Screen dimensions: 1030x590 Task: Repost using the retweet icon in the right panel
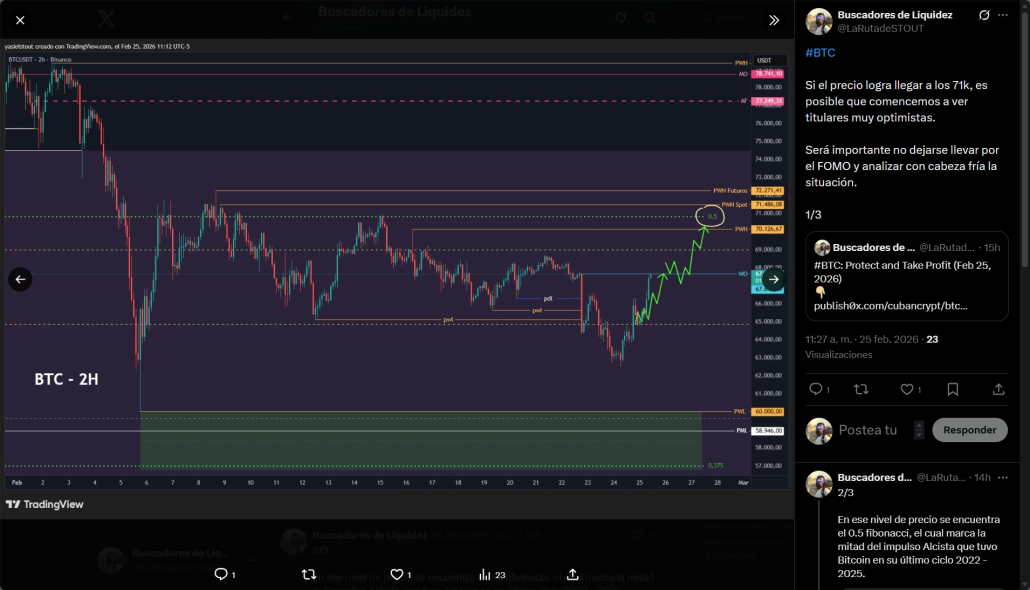pyautogui.click(x=861, y=389)
